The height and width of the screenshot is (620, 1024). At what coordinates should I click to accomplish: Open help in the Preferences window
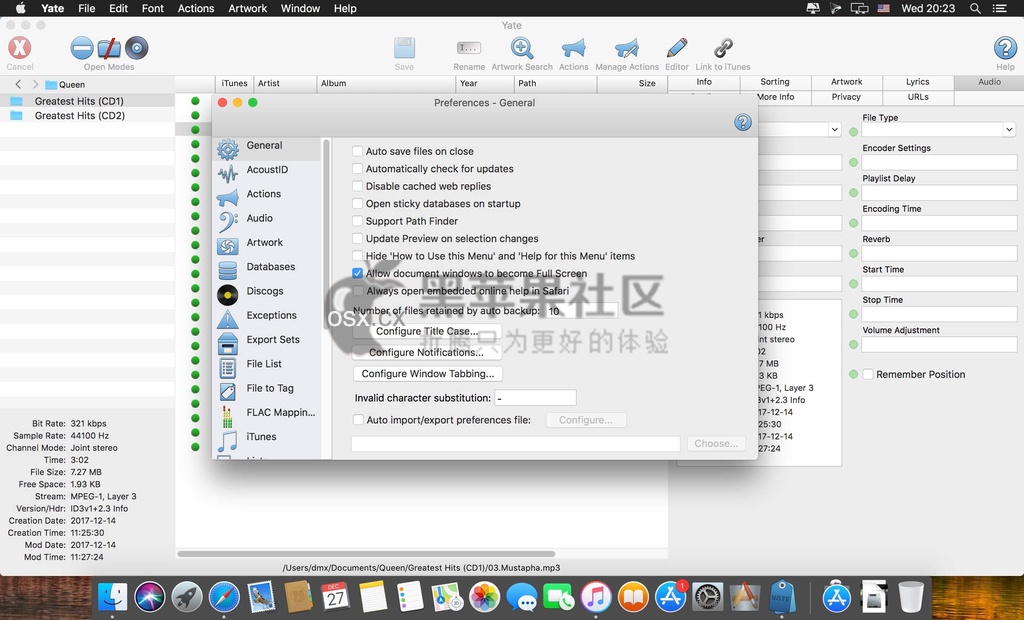tap(743, 122)
